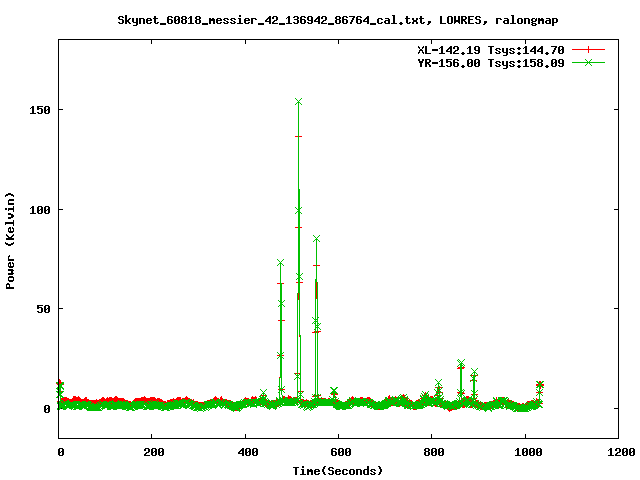Select the YR-156.00 Tsys:158.09 legend entry
Viewport: 640px width, 480px height.
tap(491, 63)
